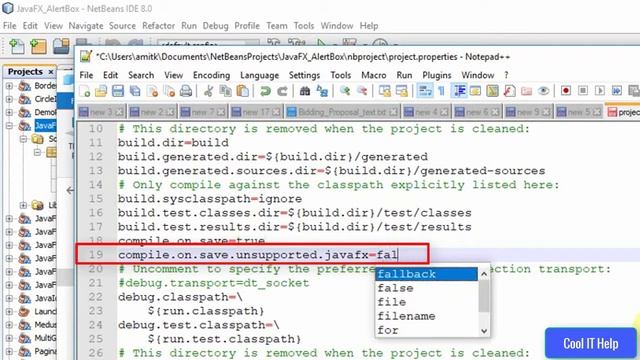Close the new 4 tab via its X
This screenshot has width=640, height=360.
tap(444, 111)
